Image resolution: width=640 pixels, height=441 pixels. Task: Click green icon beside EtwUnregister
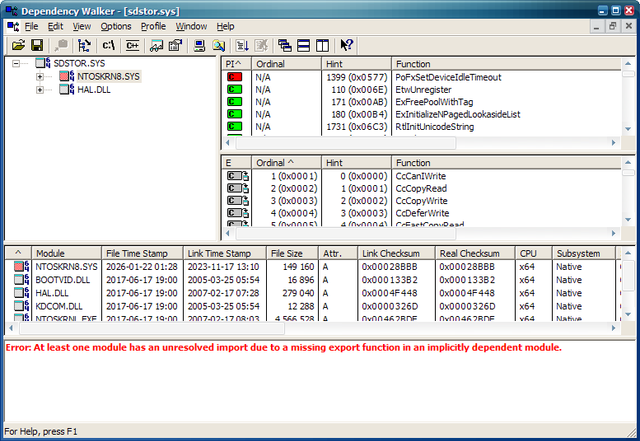tap(234, 89)
